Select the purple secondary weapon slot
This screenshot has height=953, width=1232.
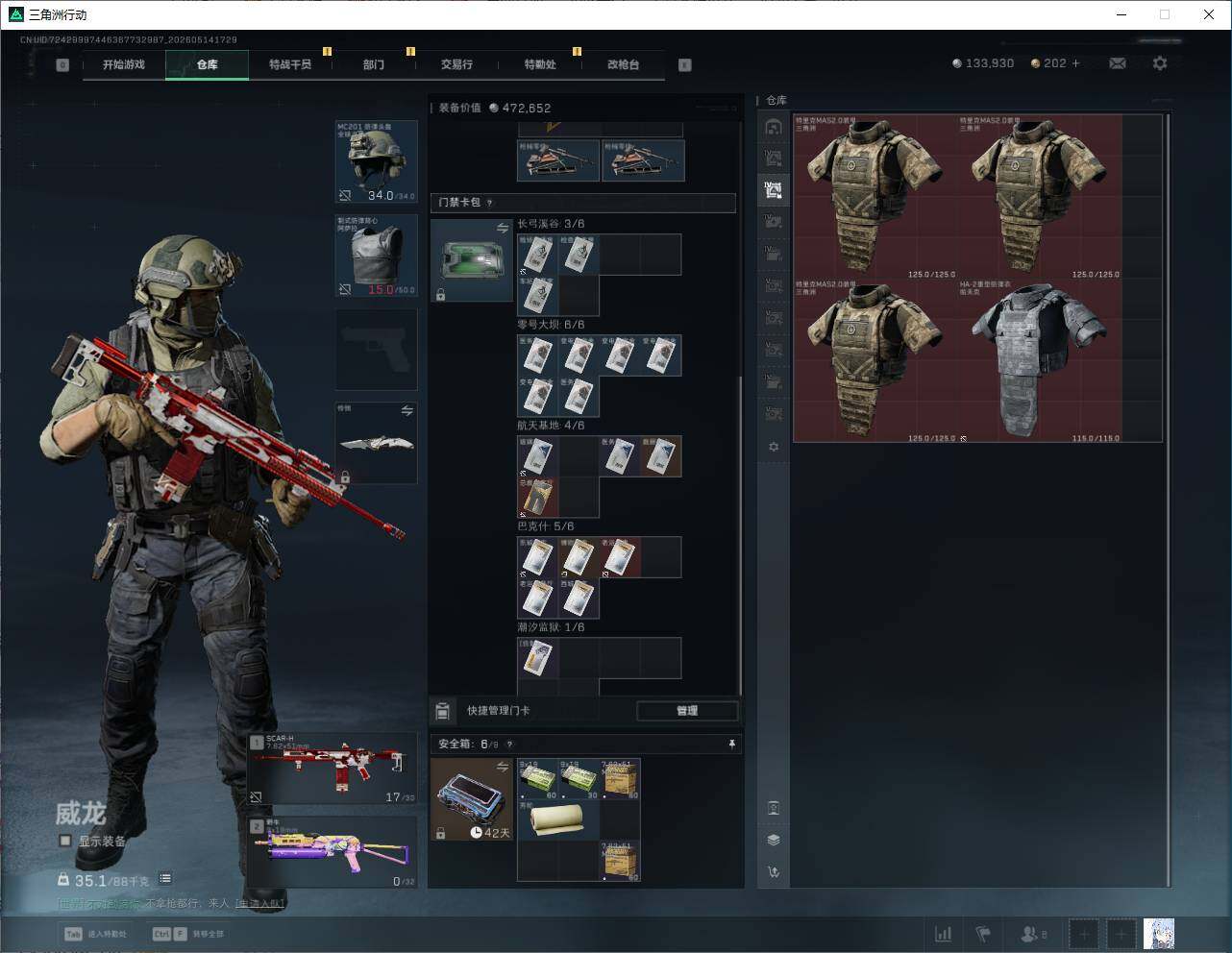(333, 852)
